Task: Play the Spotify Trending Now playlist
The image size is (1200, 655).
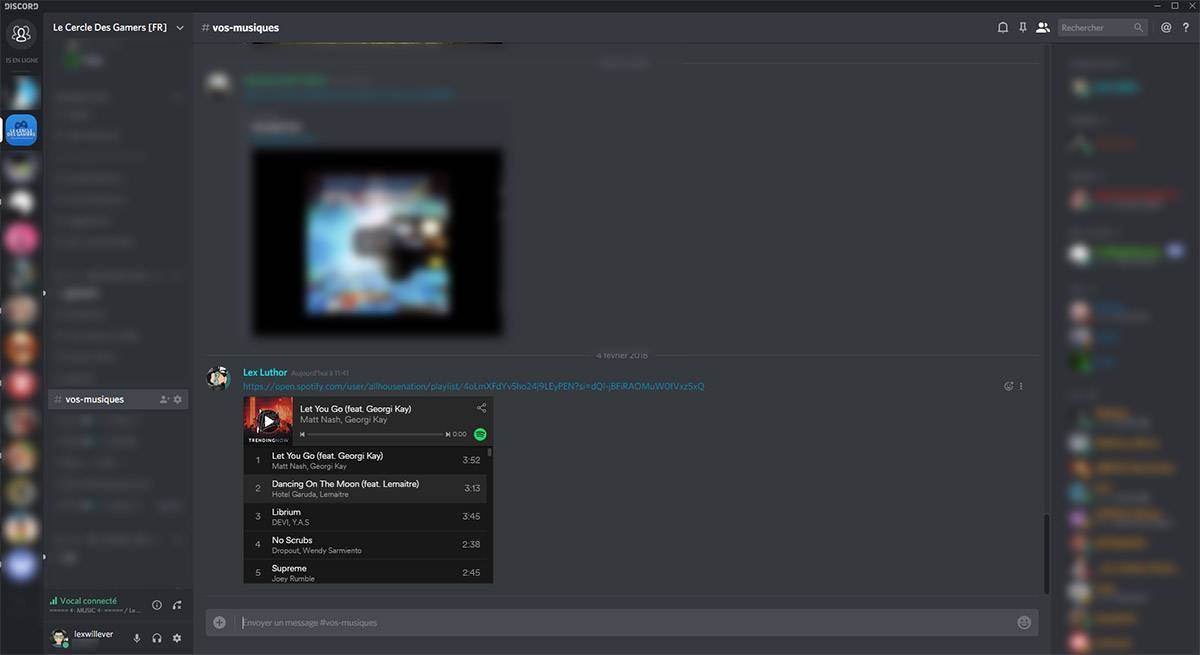Action: coord(268,421)
